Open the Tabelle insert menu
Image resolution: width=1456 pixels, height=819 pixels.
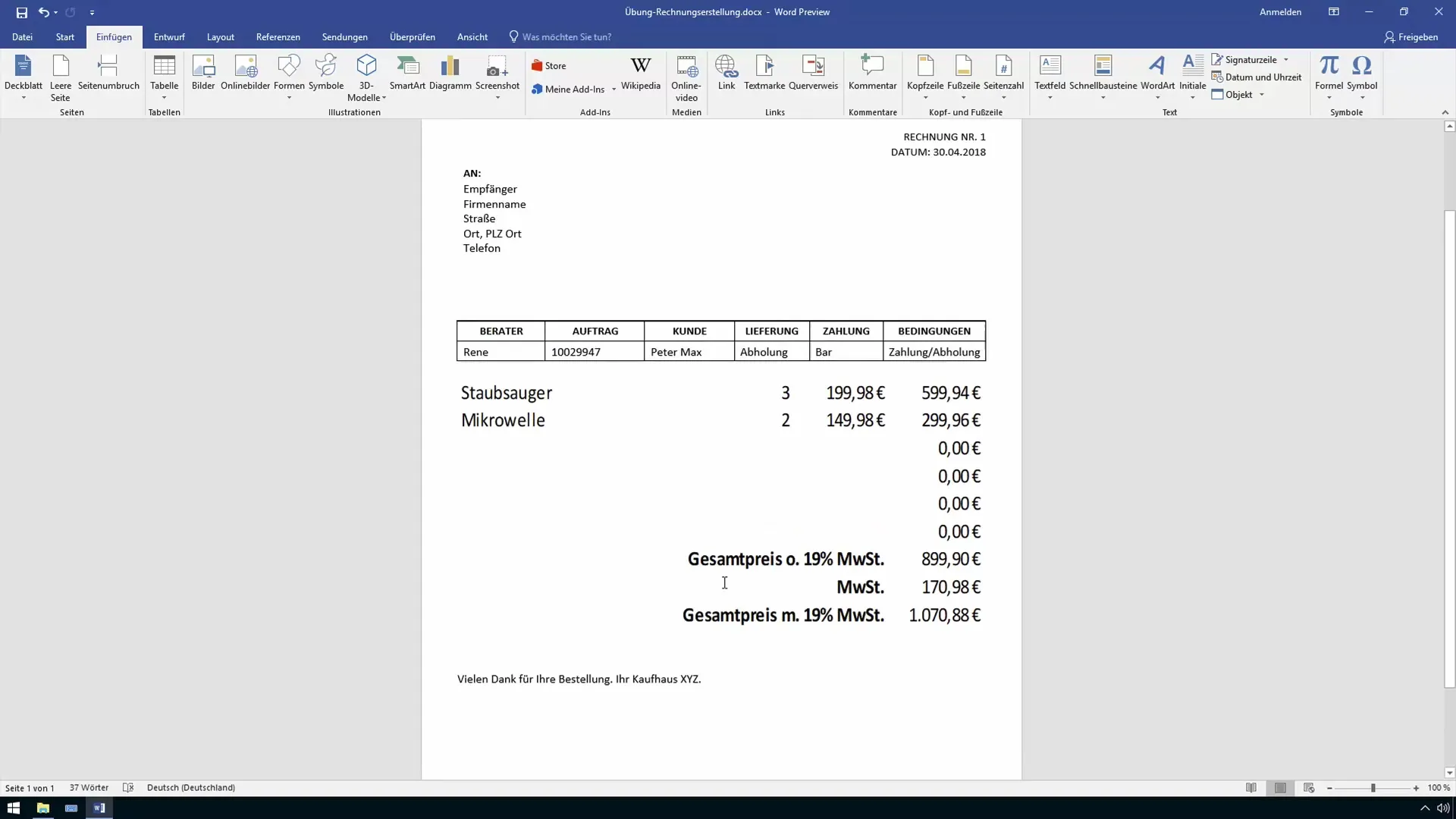tap(164, 78)
